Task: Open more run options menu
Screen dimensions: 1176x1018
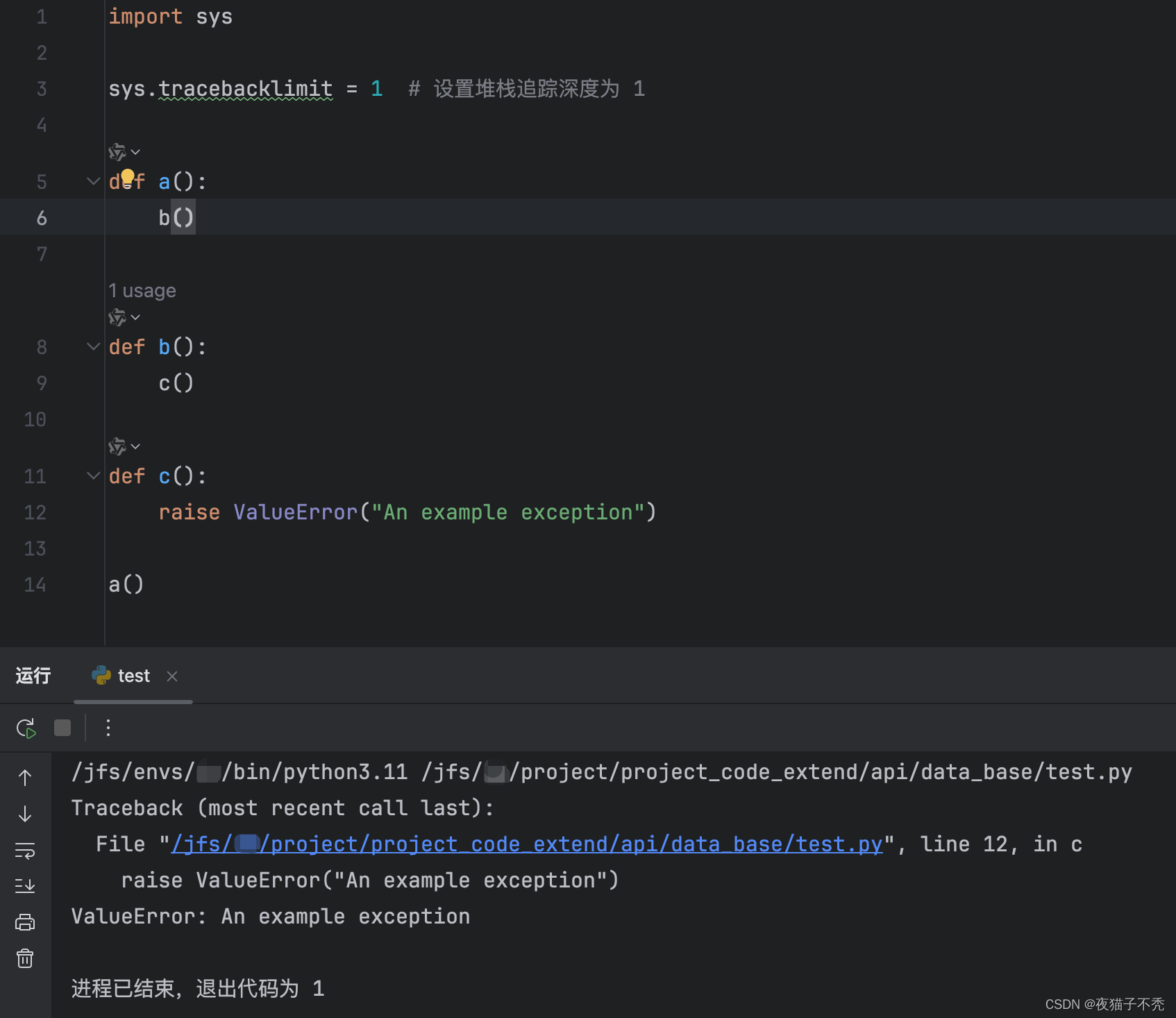Action: 108,728
